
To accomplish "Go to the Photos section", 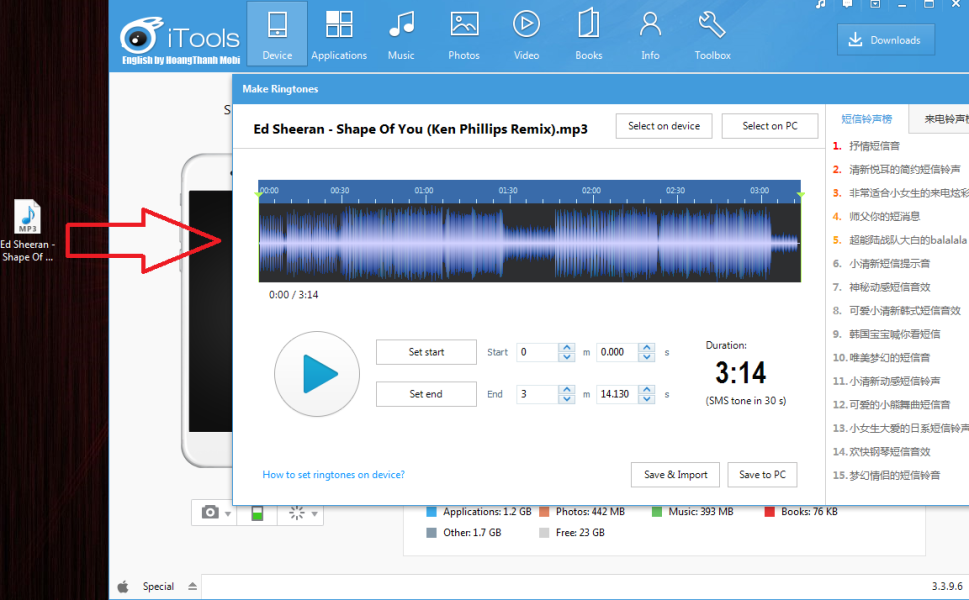I will point(464,34).
